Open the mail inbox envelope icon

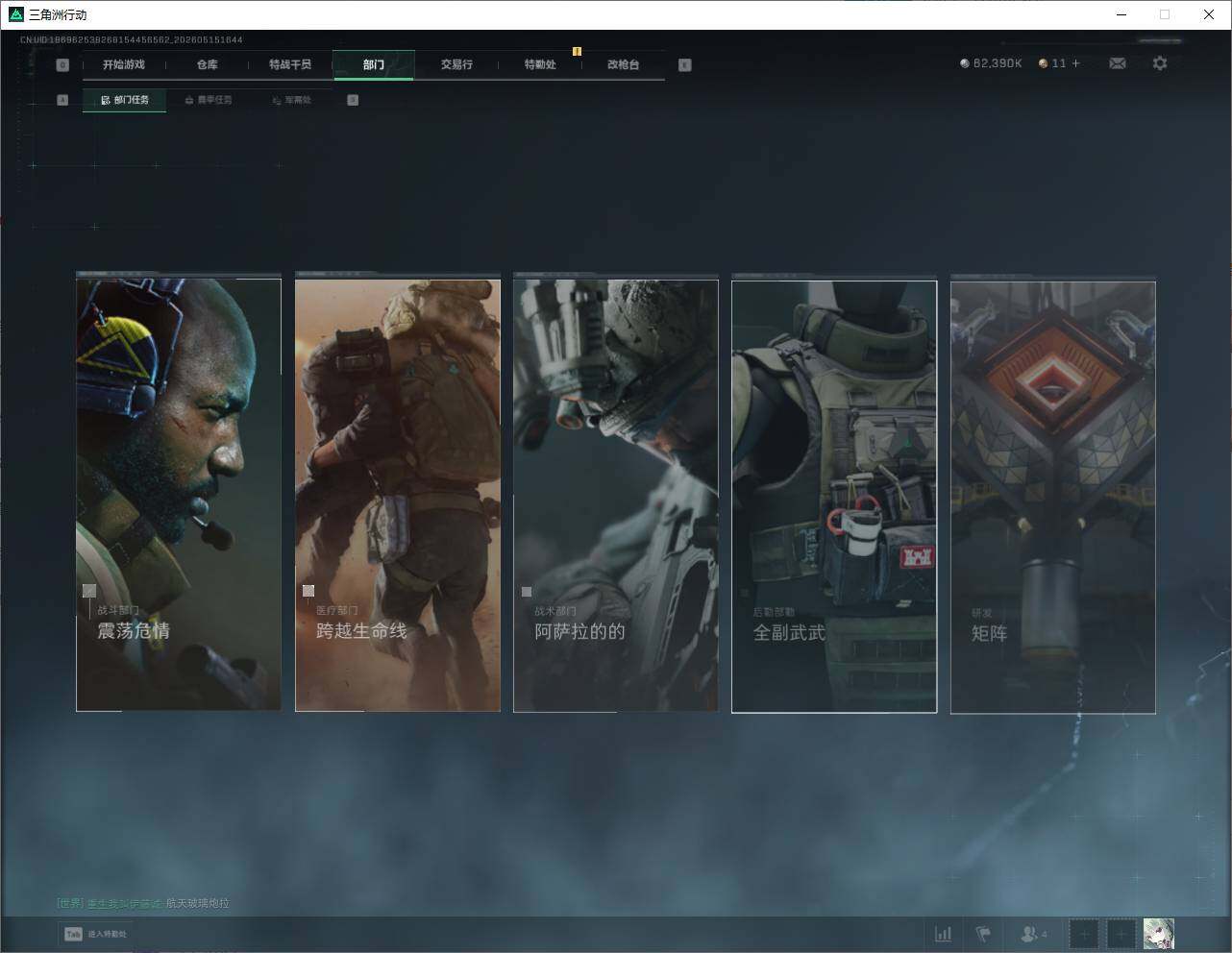1118,63
